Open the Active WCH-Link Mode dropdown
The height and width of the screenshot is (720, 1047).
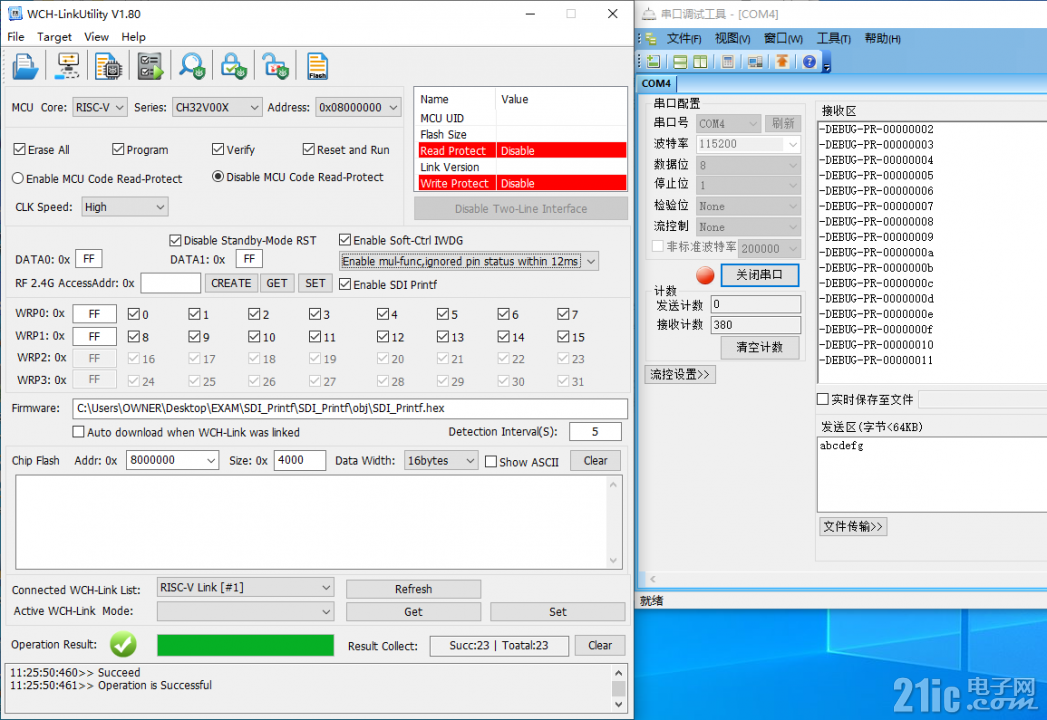245,611
